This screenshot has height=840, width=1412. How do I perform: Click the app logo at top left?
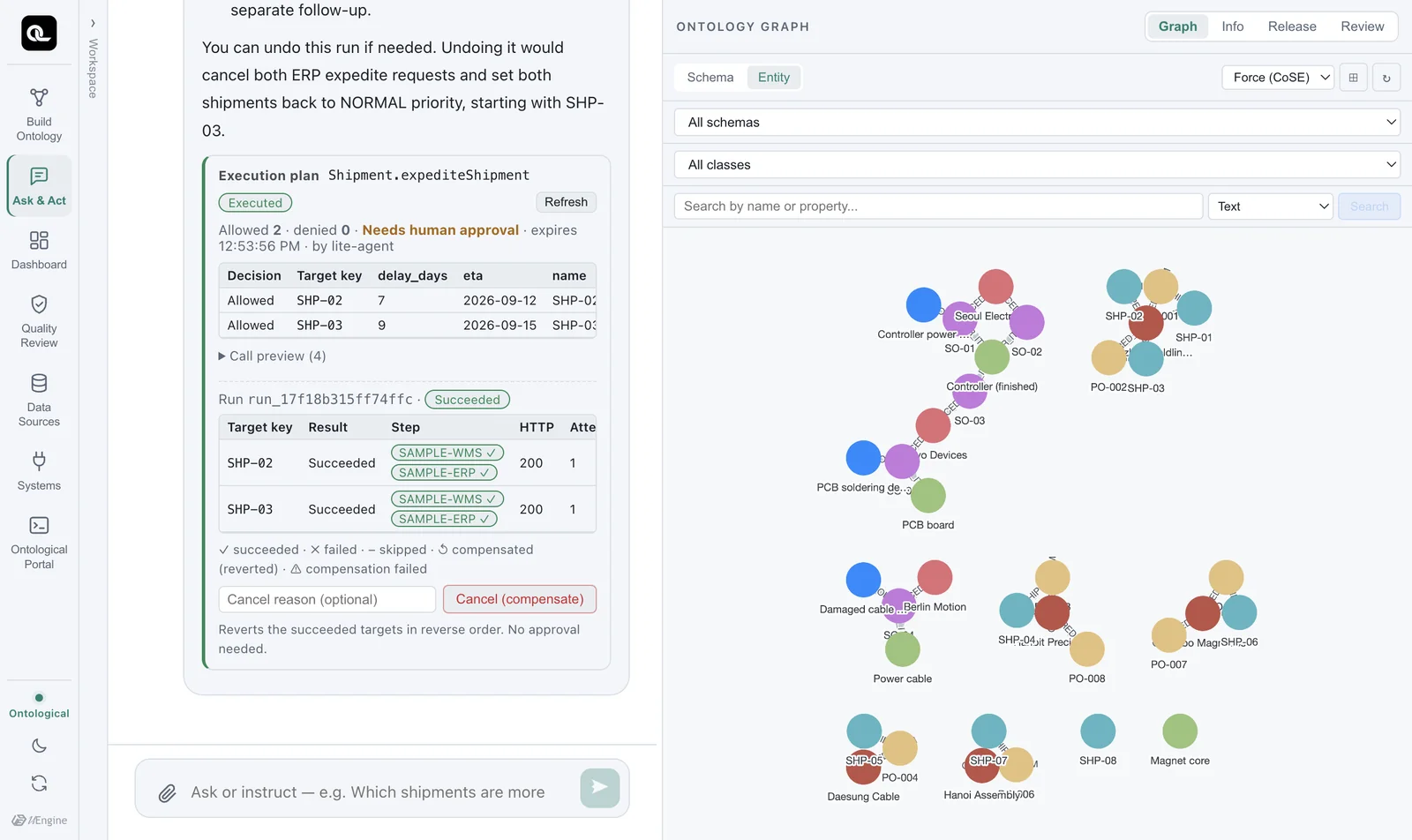tap(39, 34)
